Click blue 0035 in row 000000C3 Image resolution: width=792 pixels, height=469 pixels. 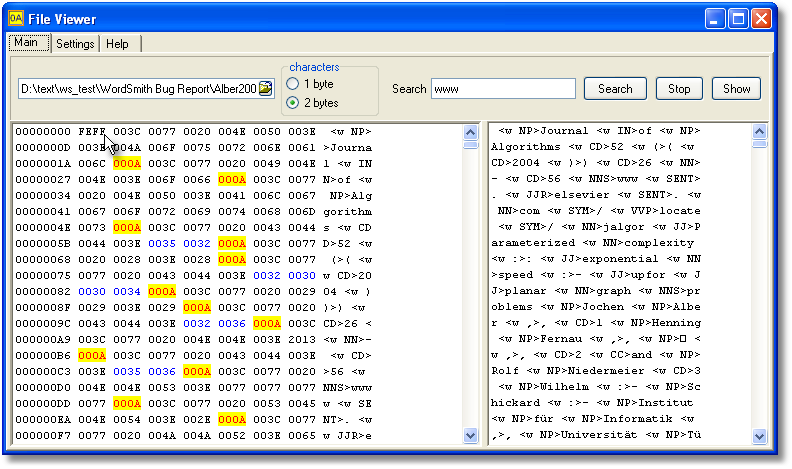click(x=127, y=372)
